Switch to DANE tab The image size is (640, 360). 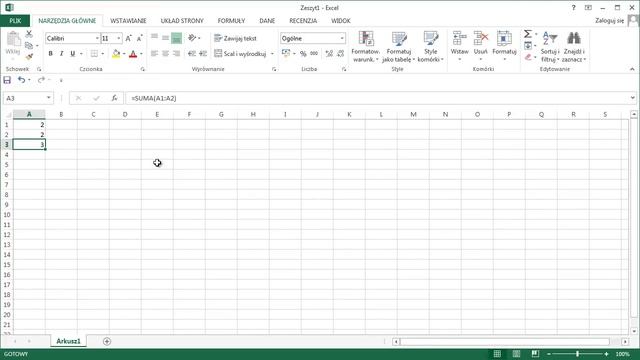coord(267,20)
